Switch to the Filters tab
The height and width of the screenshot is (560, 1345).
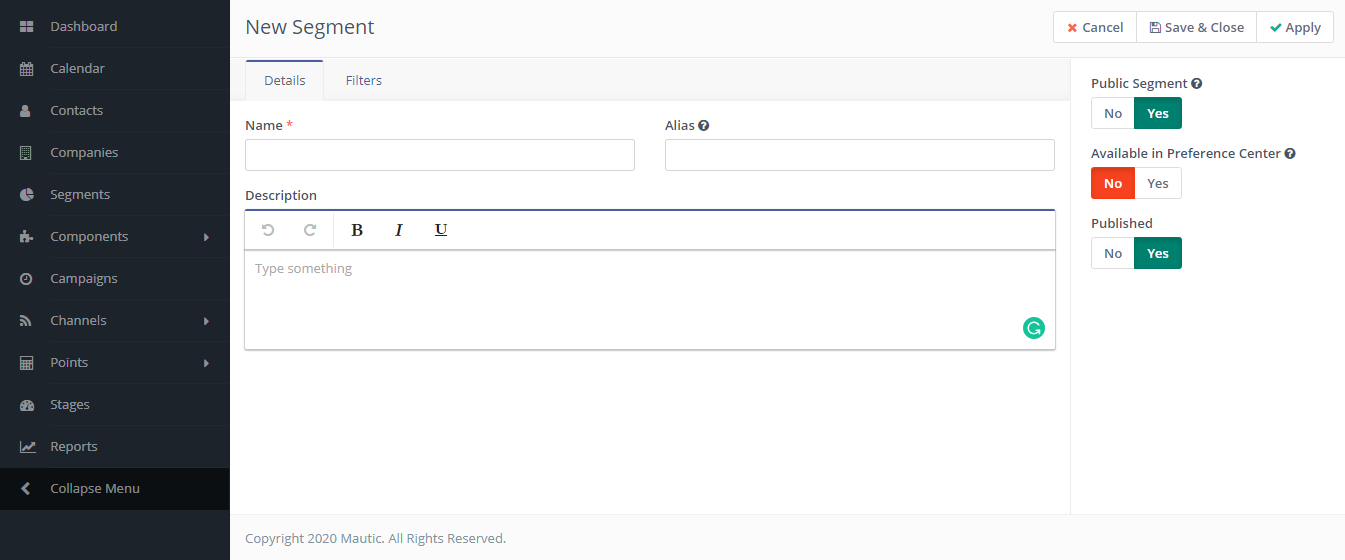point(364,80)
